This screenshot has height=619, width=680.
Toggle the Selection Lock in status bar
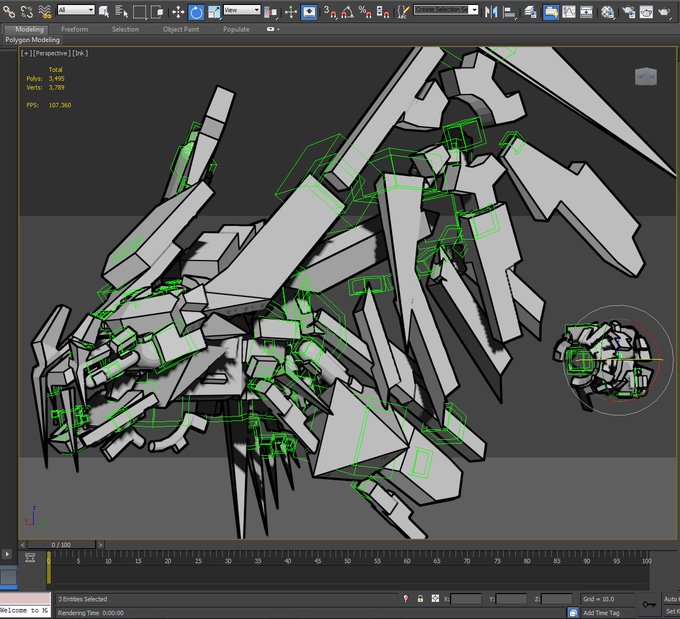420,599
